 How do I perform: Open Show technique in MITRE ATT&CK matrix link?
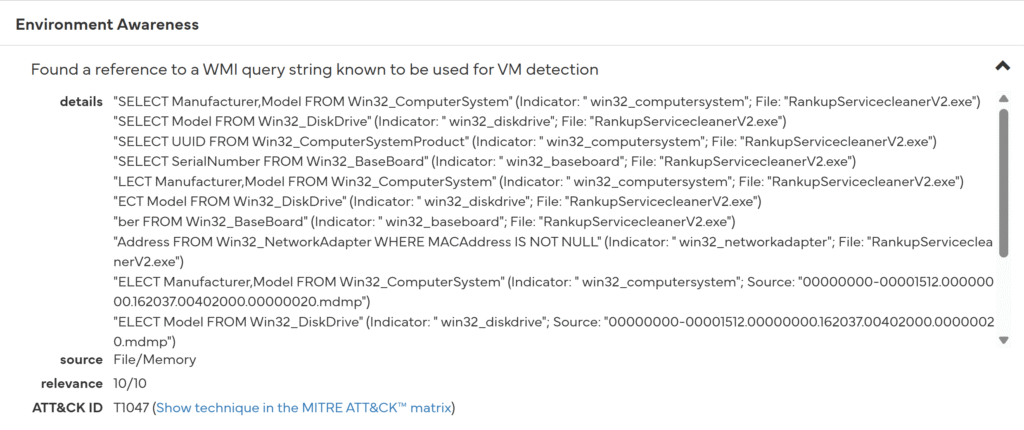point(303,408)
